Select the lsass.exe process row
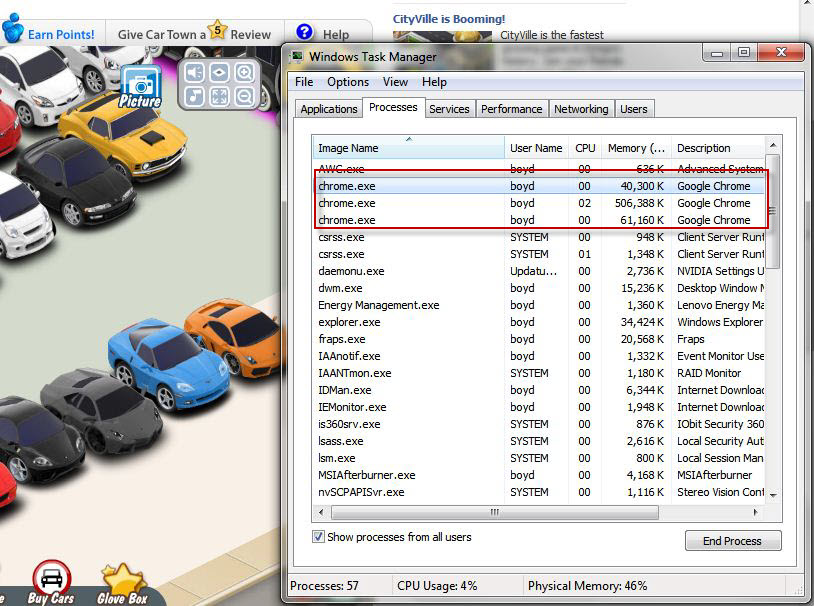The width and height of the screenshot is (814, 606). 539,441
